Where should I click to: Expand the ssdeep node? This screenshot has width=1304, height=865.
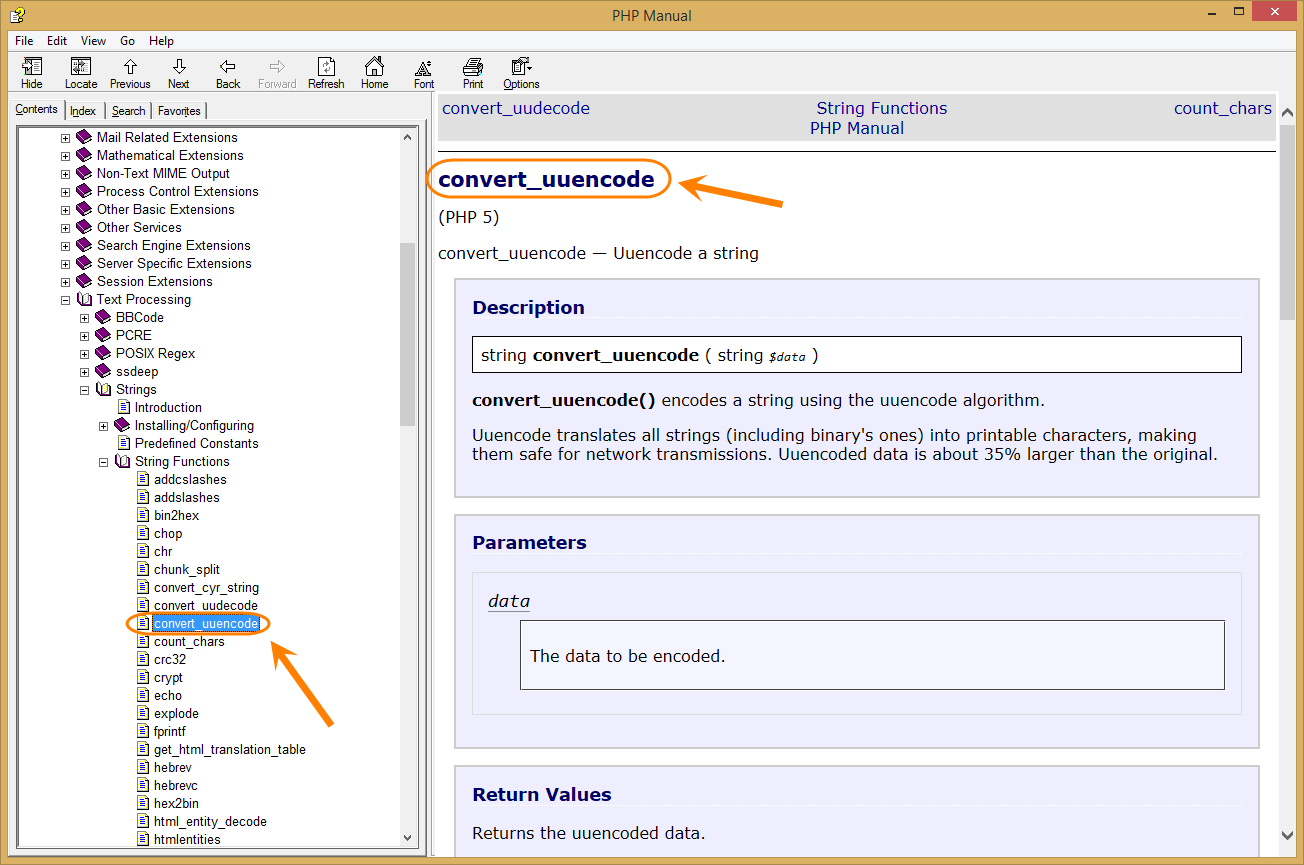click(85, 372)
